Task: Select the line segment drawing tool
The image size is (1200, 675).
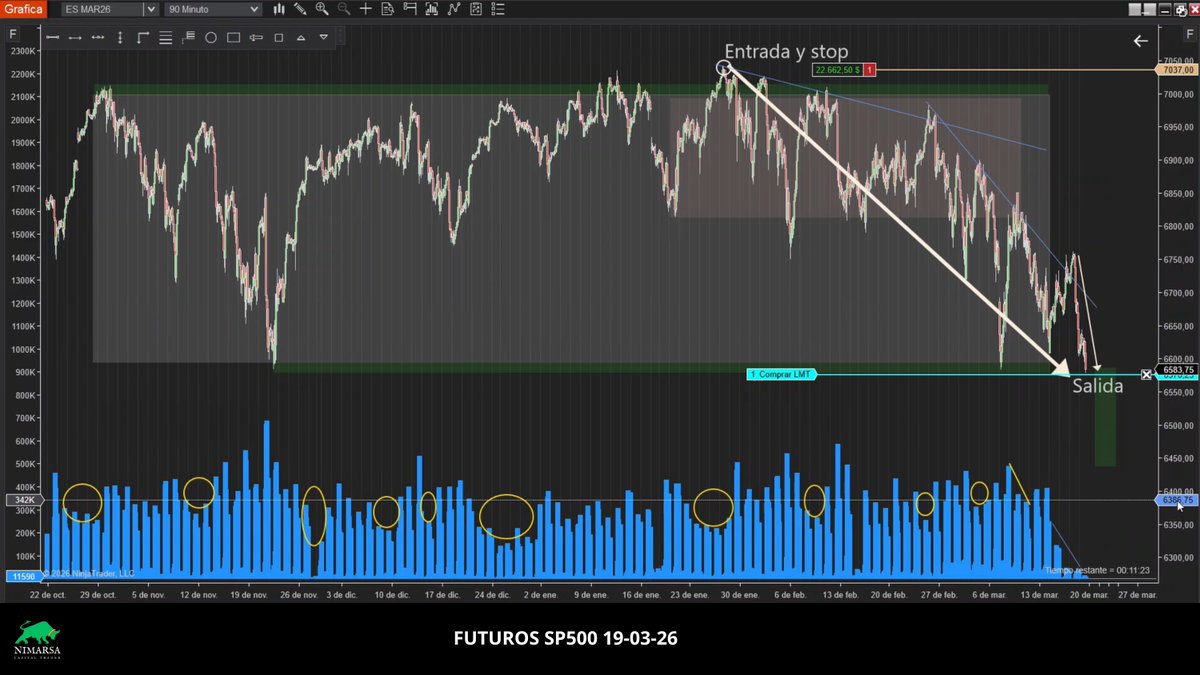Action: coord(53,38)
